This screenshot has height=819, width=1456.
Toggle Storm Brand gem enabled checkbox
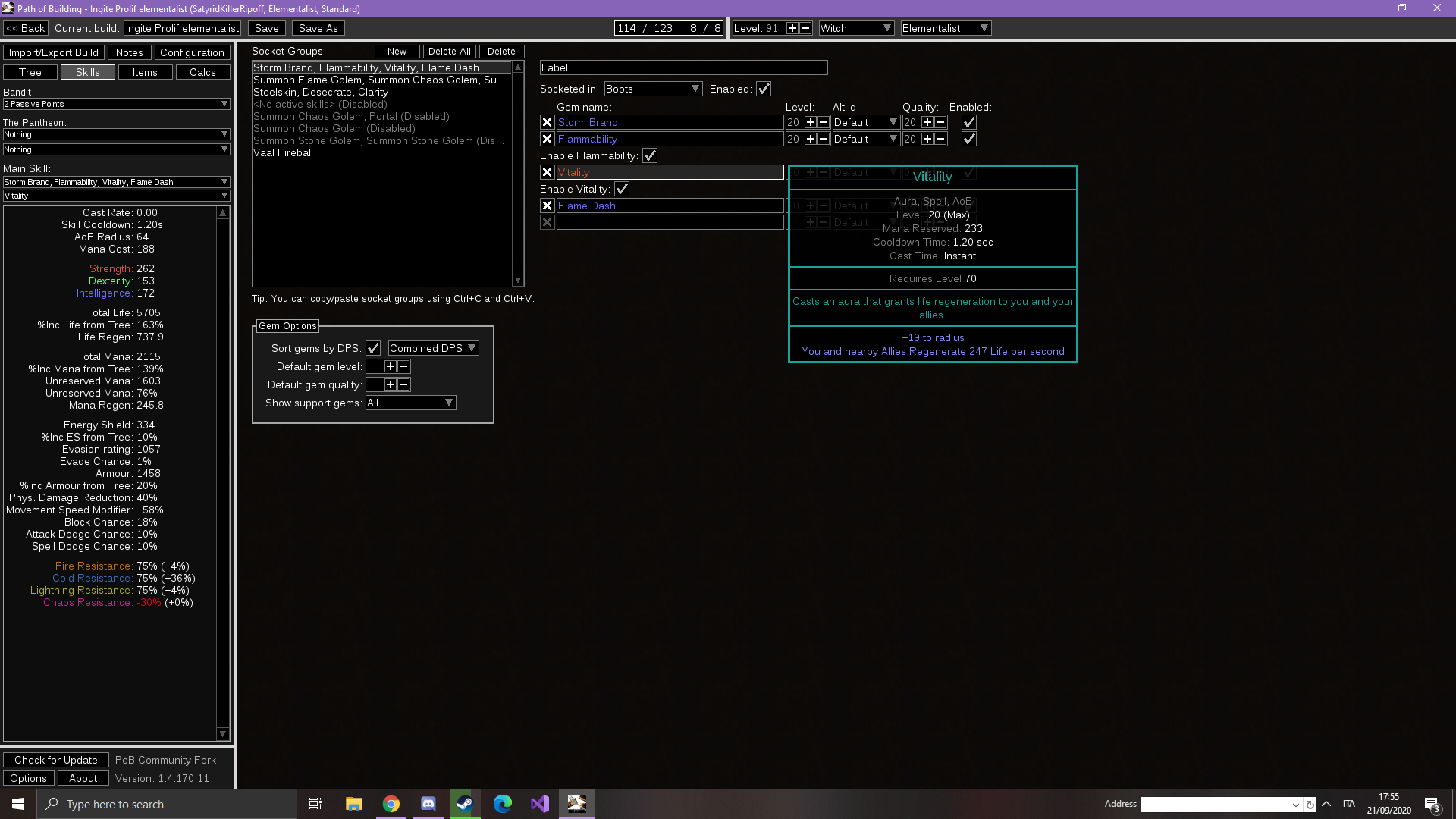tap(969, 122)
